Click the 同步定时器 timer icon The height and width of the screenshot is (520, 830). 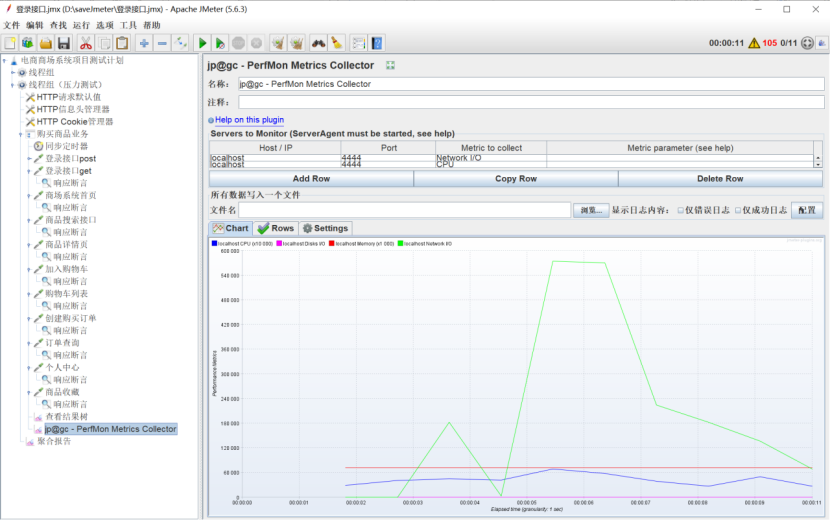(39, 146)
